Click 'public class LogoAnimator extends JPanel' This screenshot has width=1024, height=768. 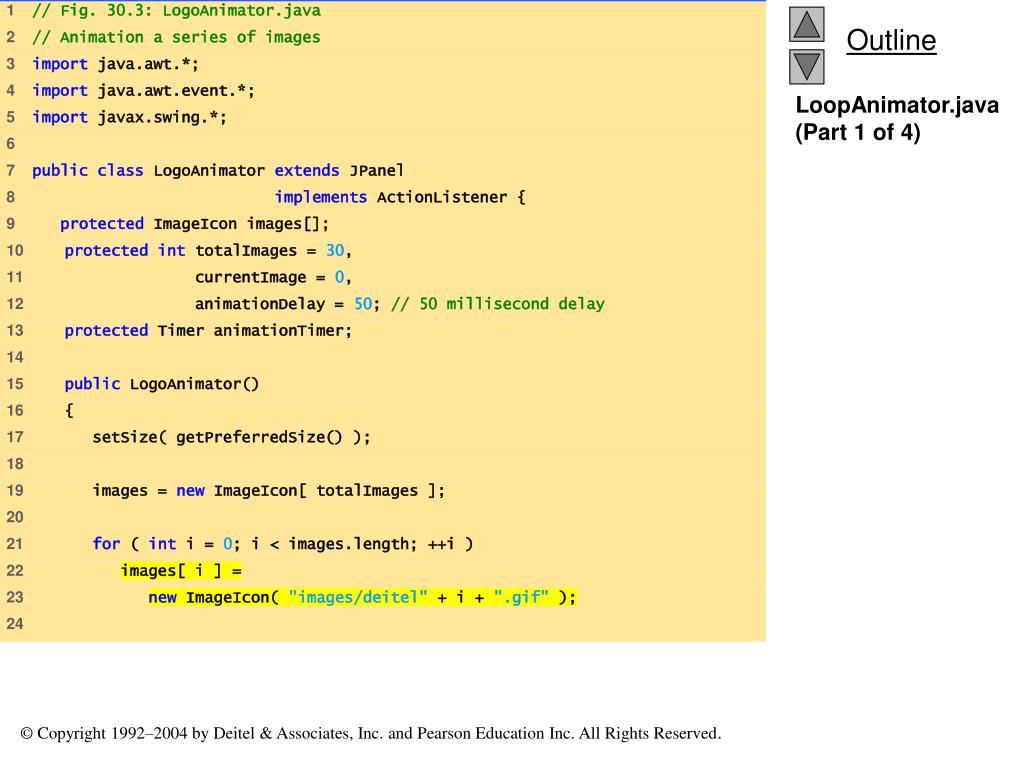pos(217,170)
